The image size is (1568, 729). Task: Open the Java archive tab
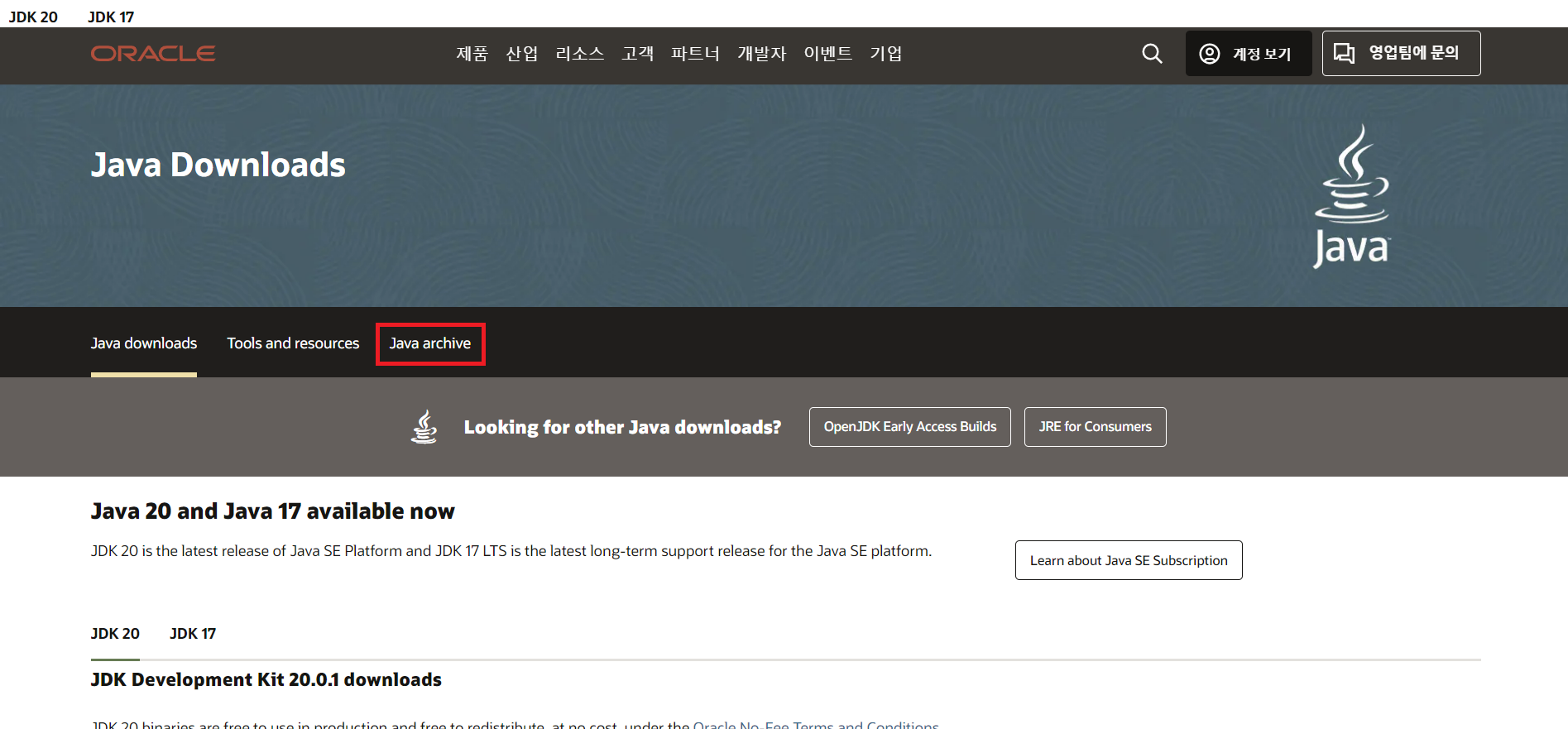point(430,343)
